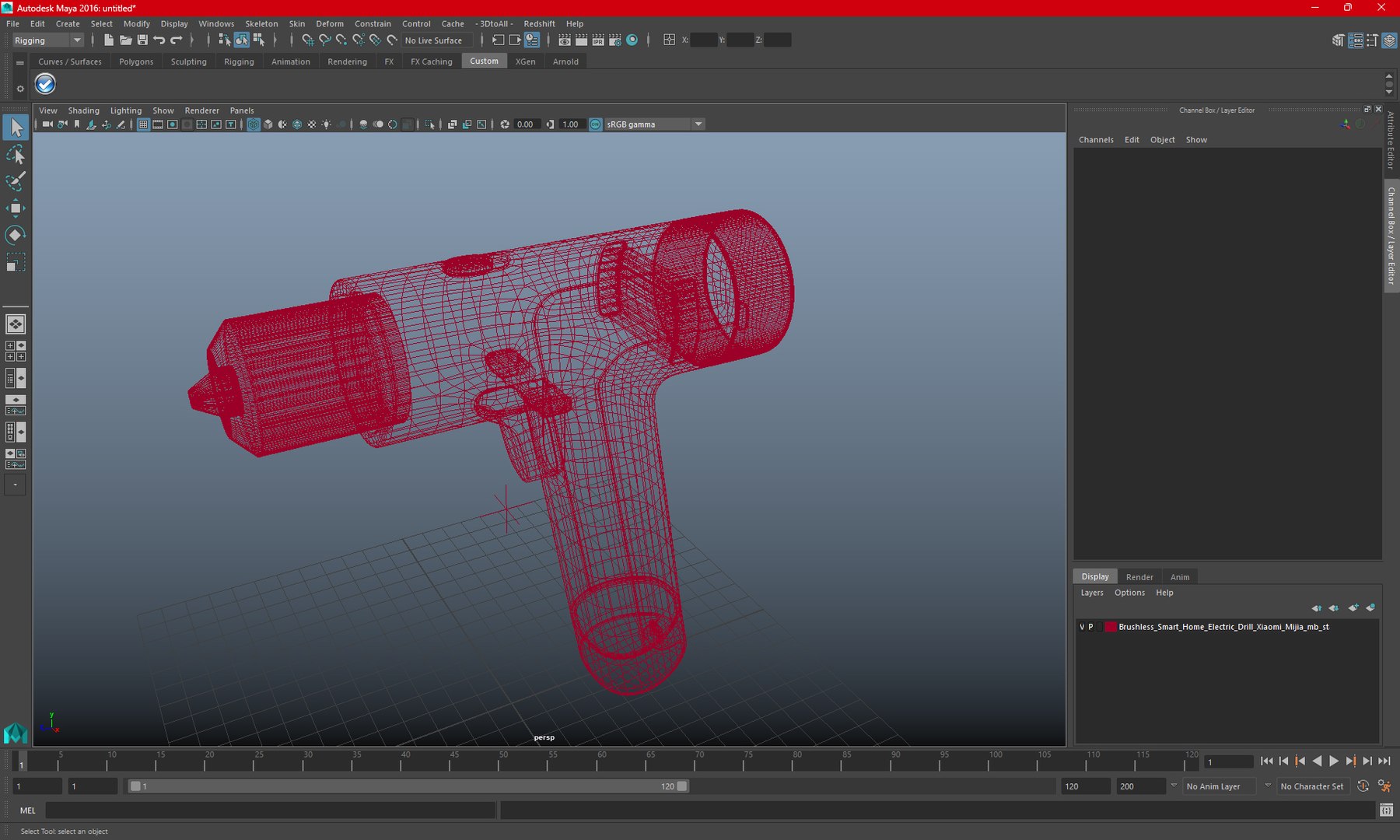The width and height of the screenshot is (1400, 840).
Task: Toggle select by object type mode
Action: point(241,40)
